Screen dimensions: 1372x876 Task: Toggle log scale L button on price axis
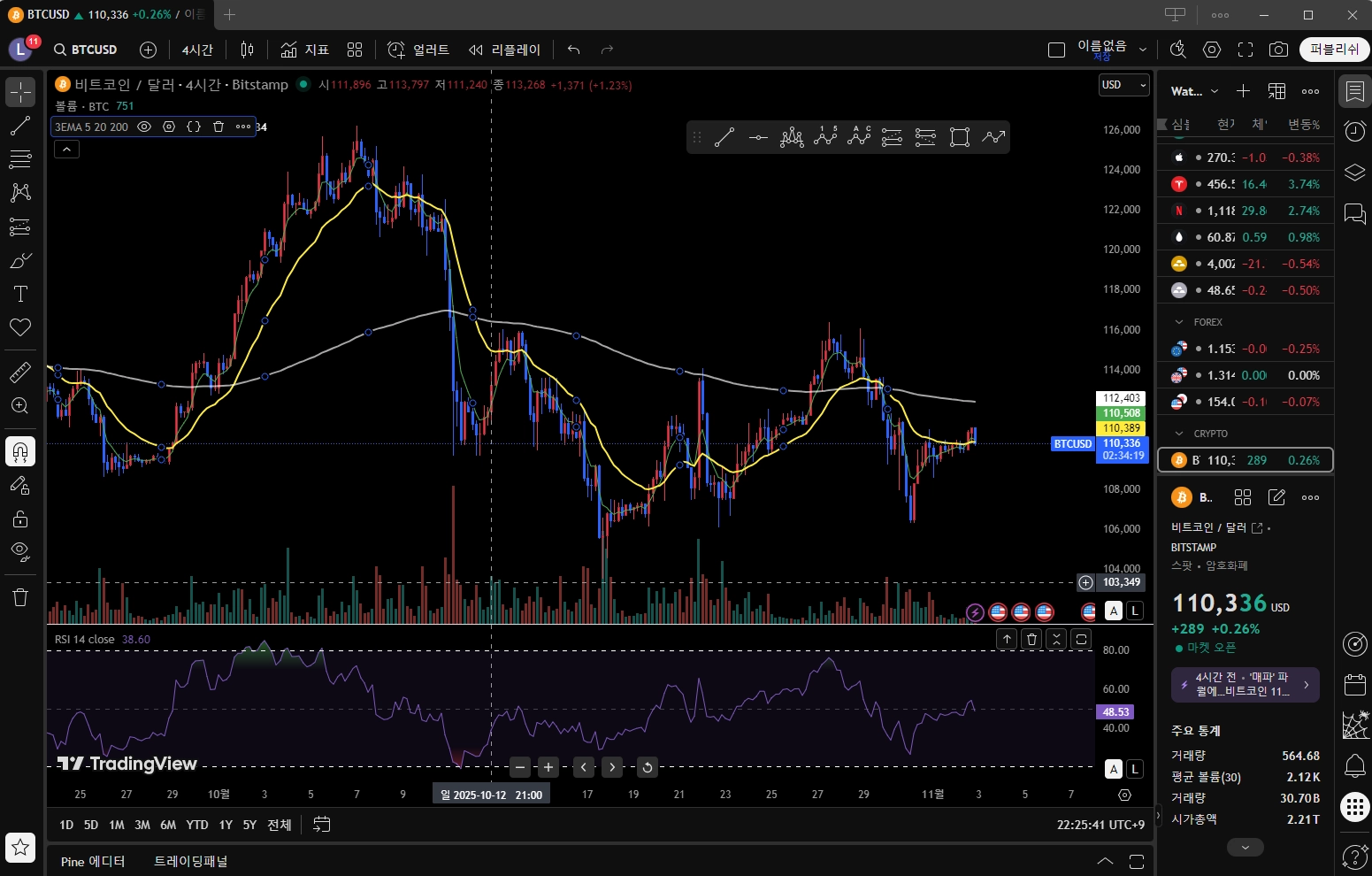(1135, 611)
